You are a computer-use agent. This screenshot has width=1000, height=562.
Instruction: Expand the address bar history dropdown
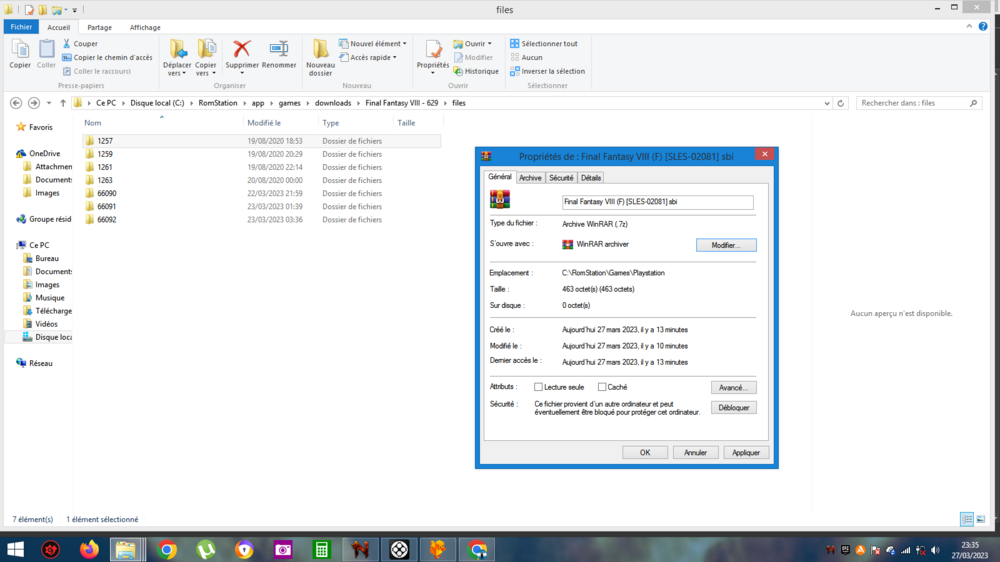(x=826, y=103)
